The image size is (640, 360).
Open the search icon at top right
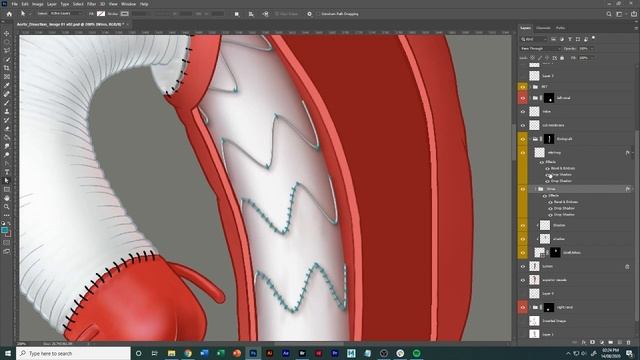tap(609, 14)
